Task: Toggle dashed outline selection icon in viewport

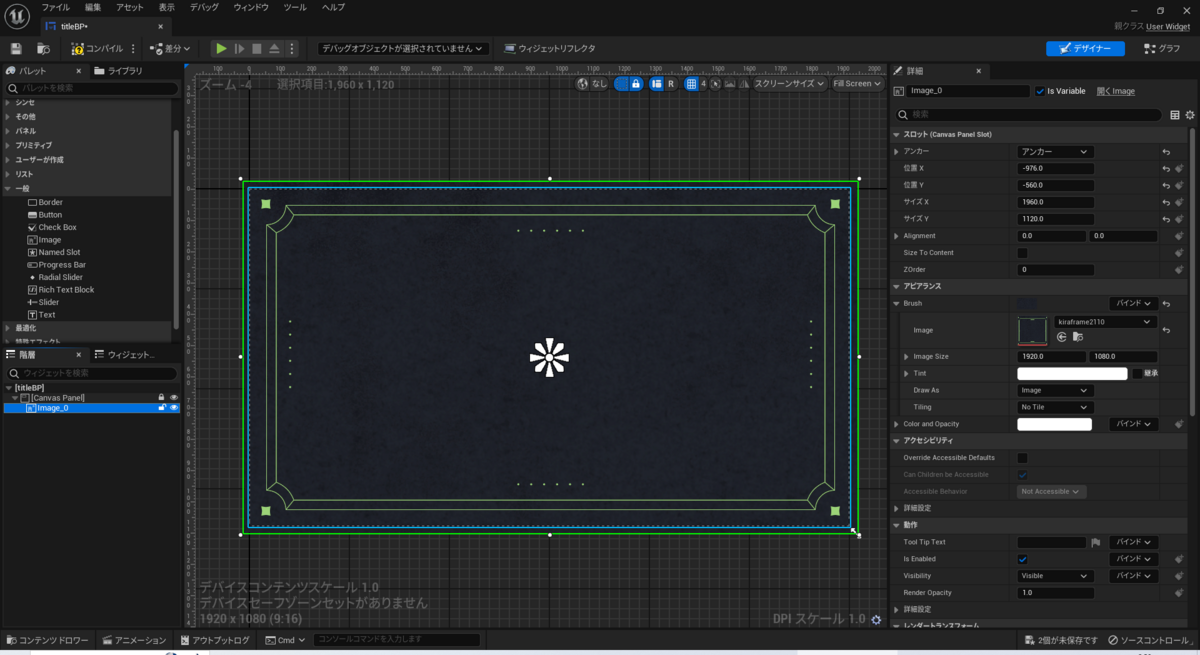Action: pos(621,84)
